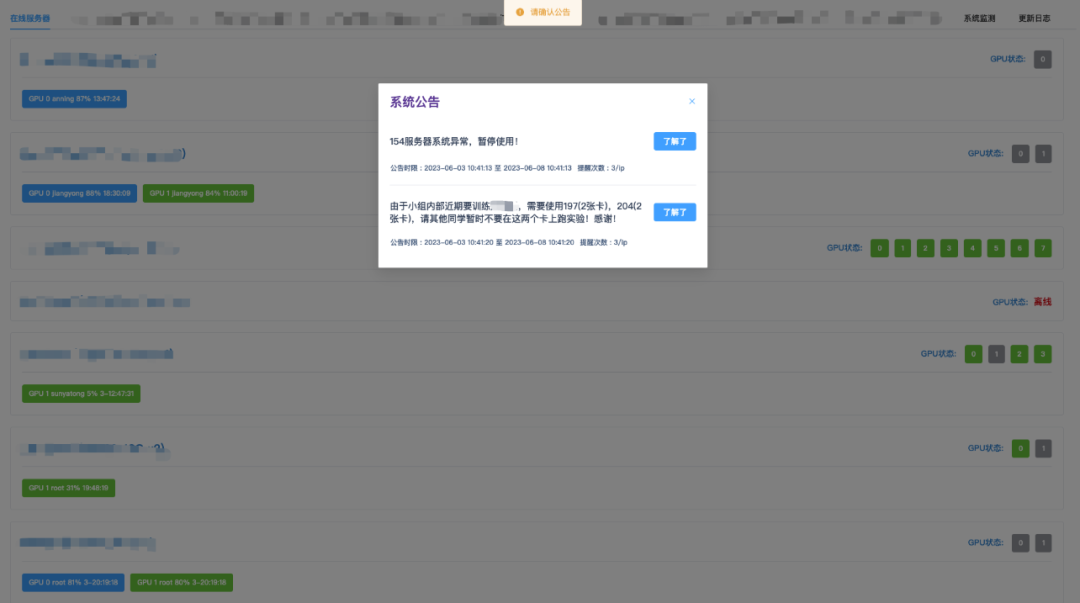Click GPU status square 1 in the jiangyong row
Image resolution: width=1080 pixels, height=603 pixels.
click(x=1043, y=154)
